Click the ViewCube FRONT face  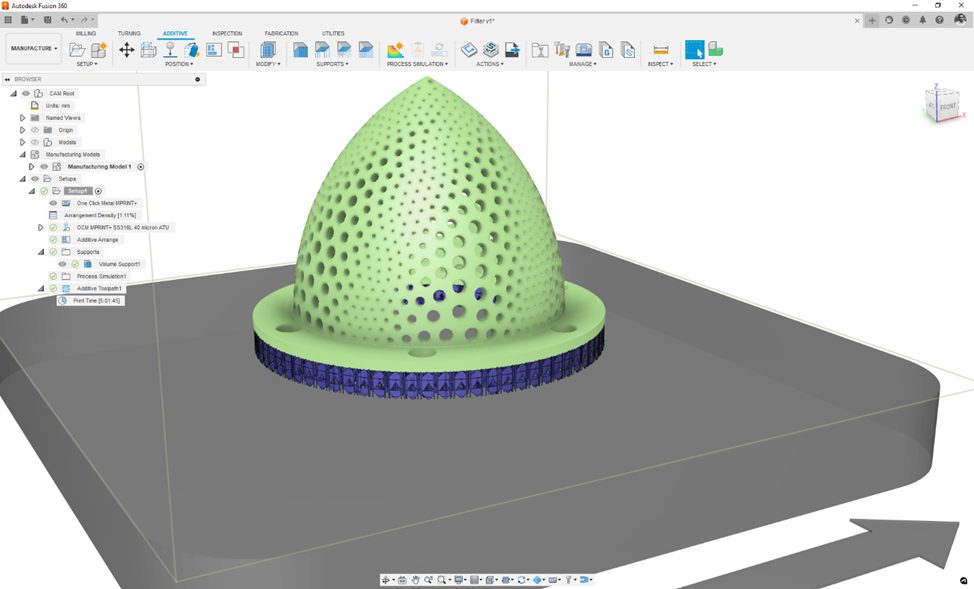tap(946, 106)
